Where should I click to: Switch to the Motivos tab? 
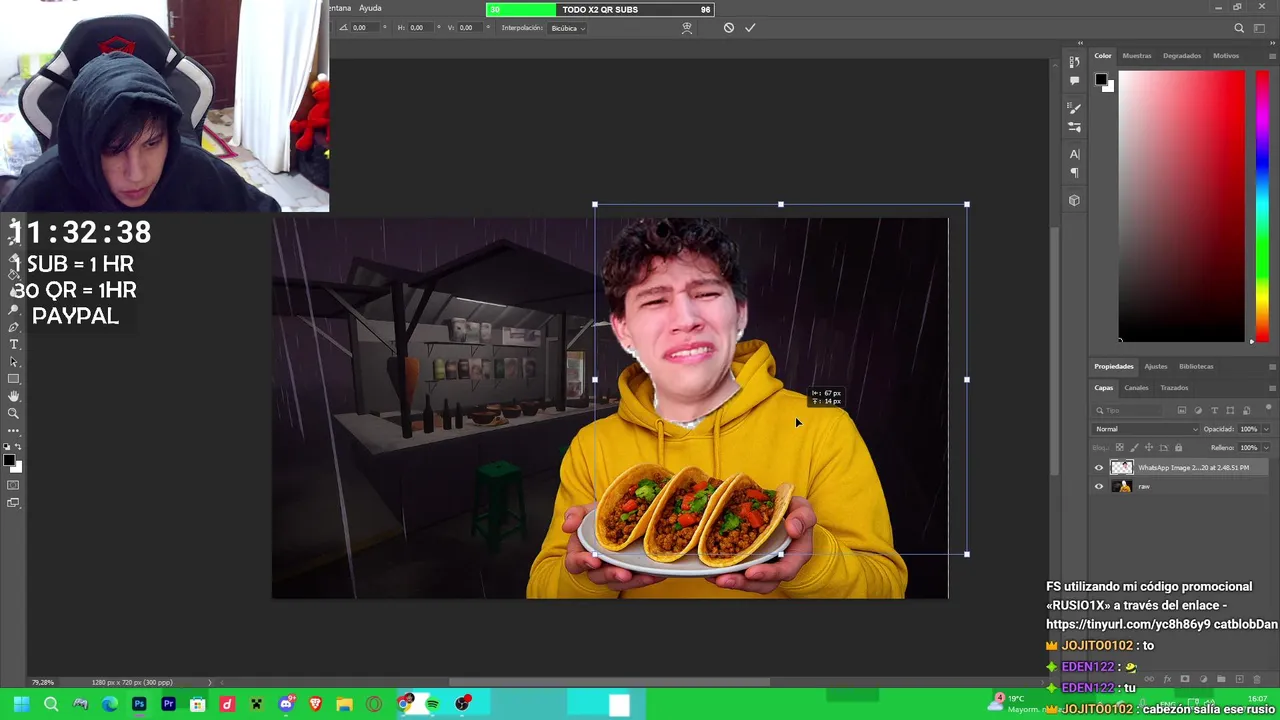pyautogui.click(x=1226, y=56)
